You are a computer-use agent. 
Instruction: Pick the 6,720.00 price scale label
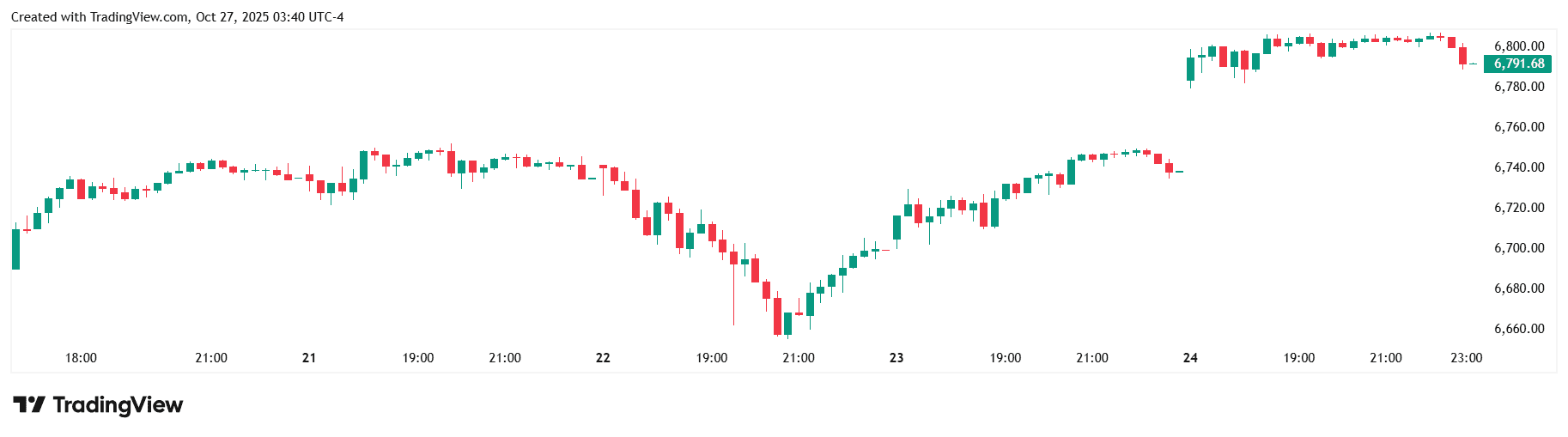click(x=1519, y=208)
